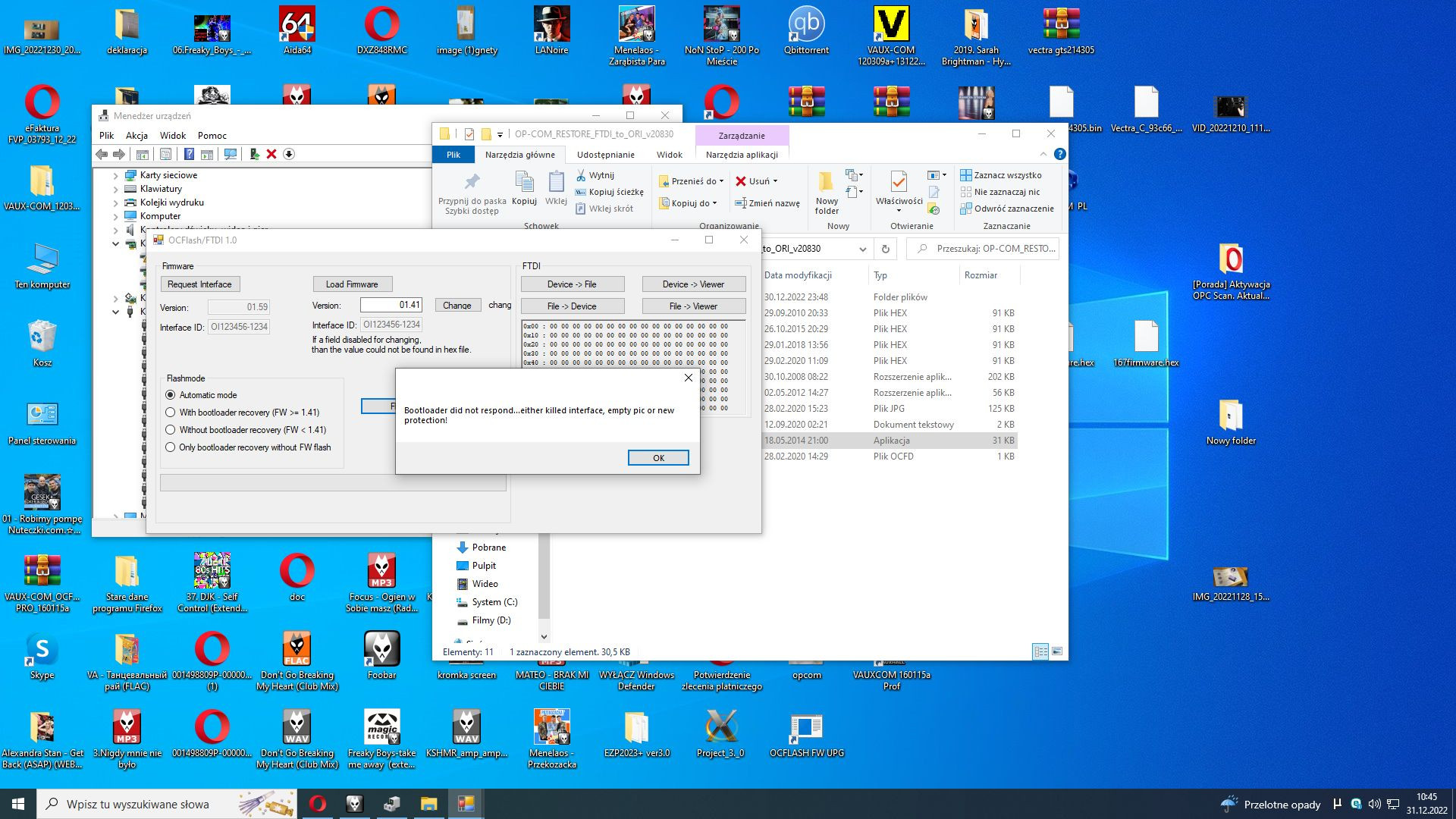Open File Explorer from the taskbar
This screenshot has height=819, width=1456.
(x=429, y=804)
